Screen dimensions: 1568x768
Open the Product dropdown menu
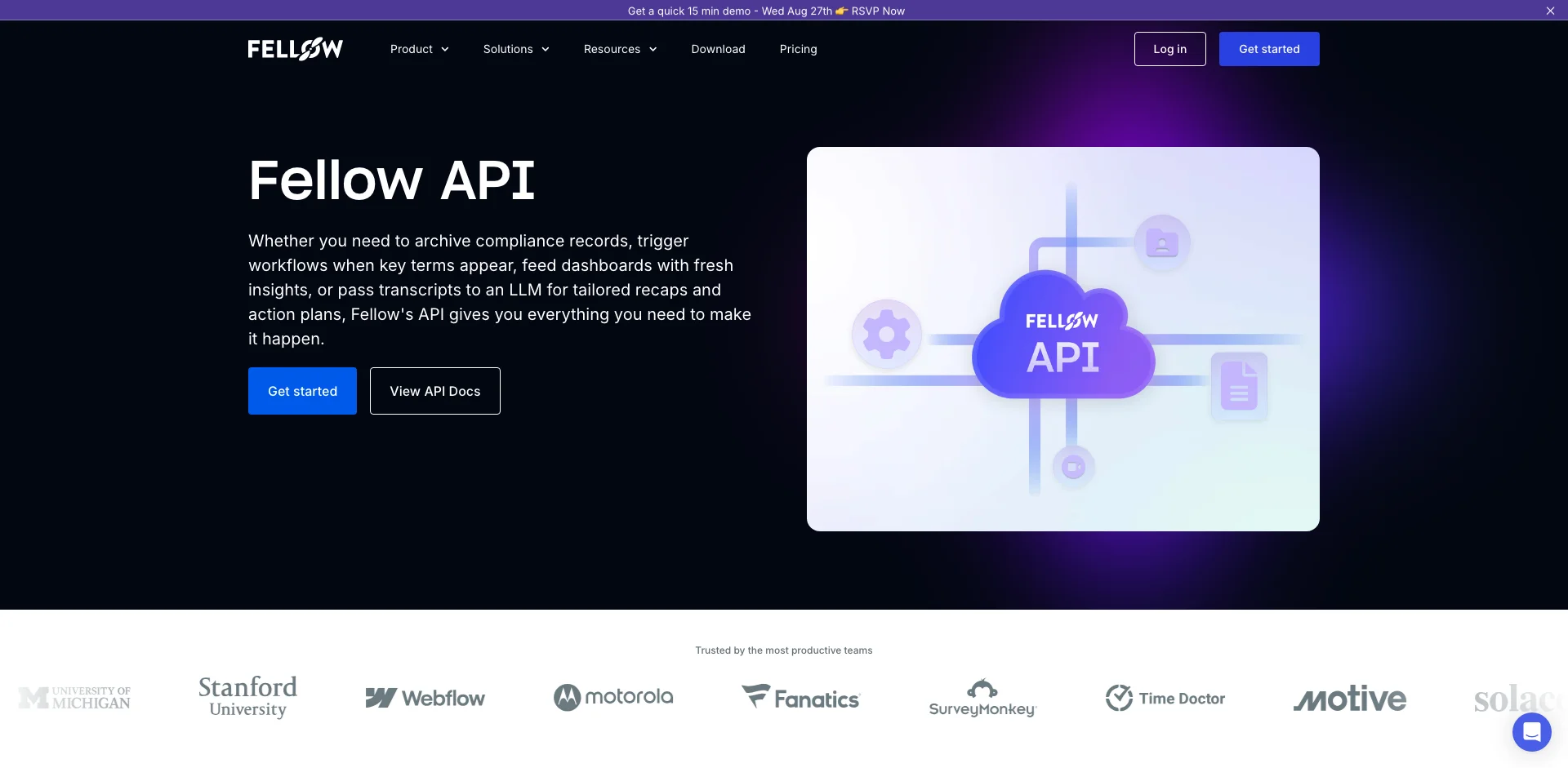[x=419, y=49]
